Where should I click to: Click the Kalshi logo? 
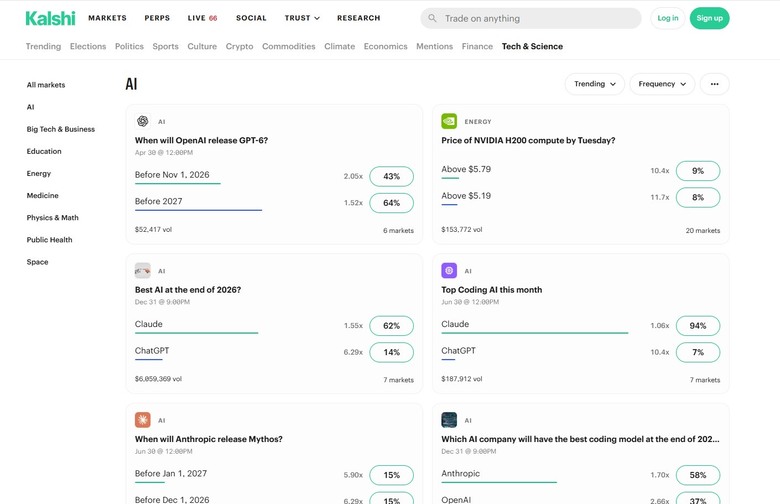pyautogui.click(x=50, y=18)
